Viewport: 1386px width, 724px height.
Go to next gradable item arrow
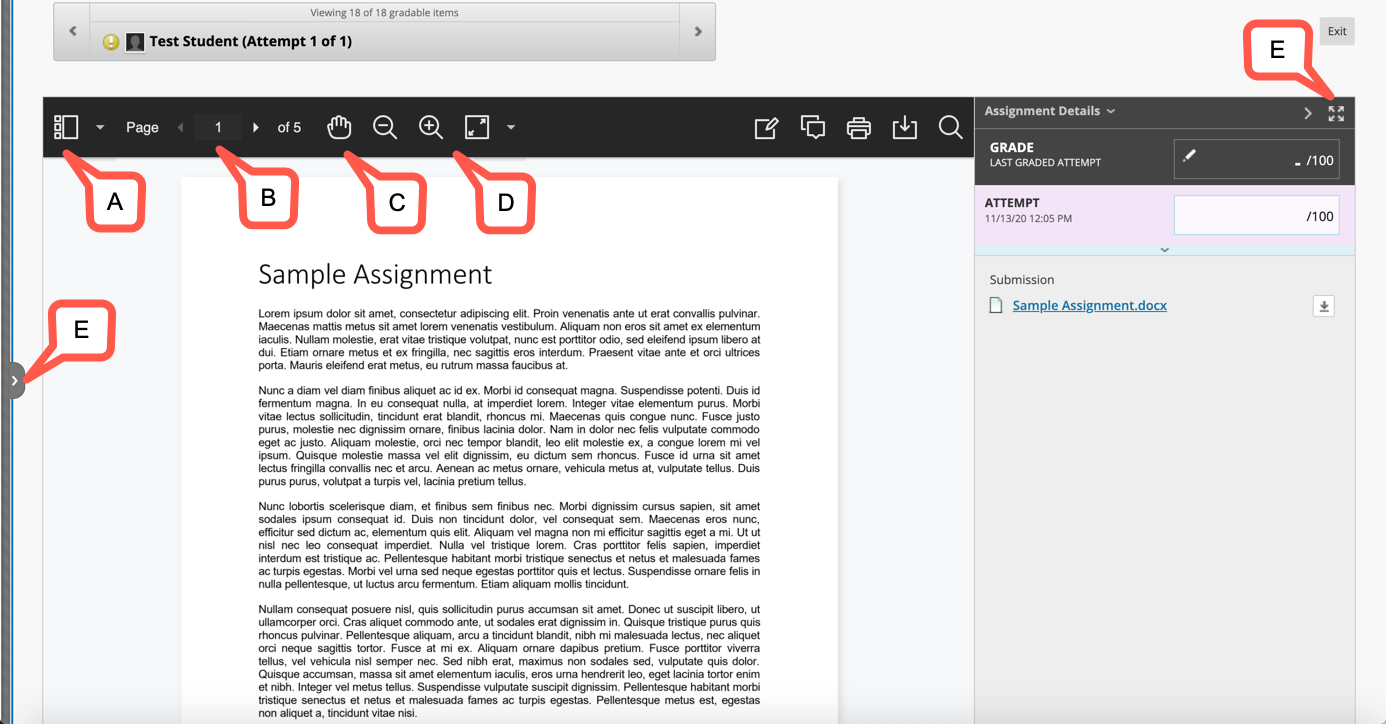pyautogui.click(x=698, y=31)
